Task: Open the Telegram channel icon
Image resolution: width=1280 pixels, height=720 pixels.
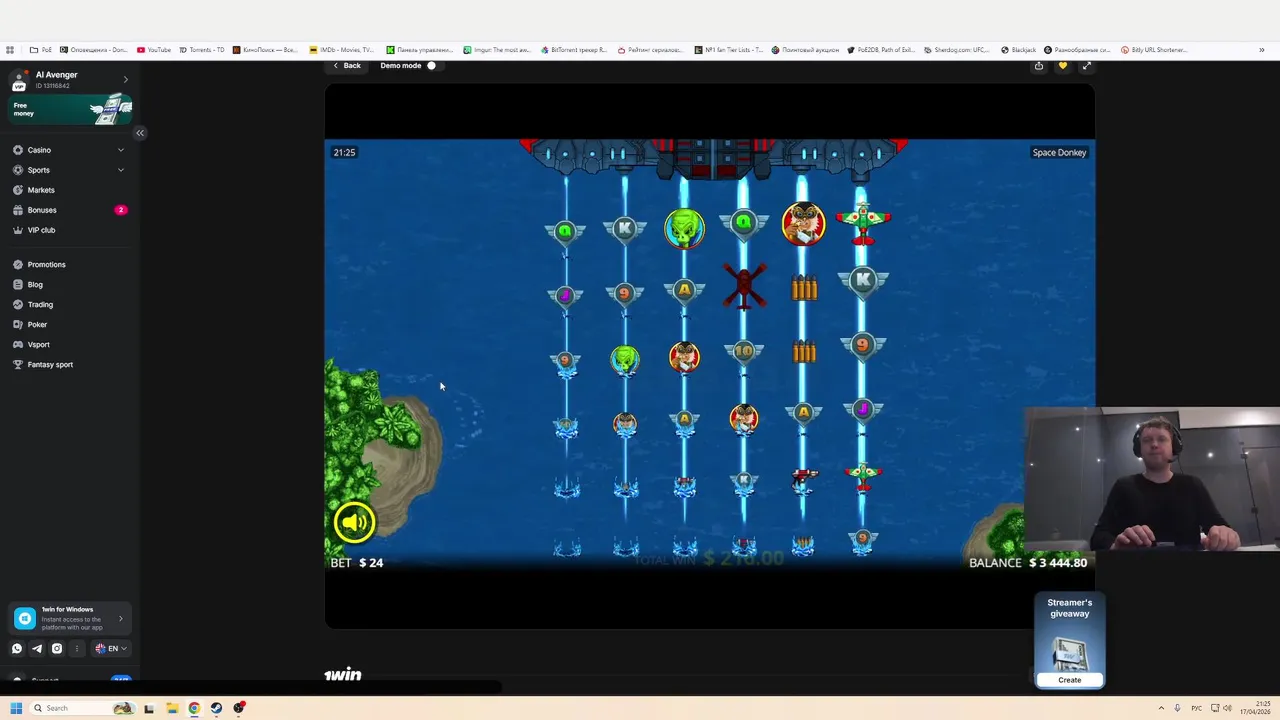Action: [37, 648]
